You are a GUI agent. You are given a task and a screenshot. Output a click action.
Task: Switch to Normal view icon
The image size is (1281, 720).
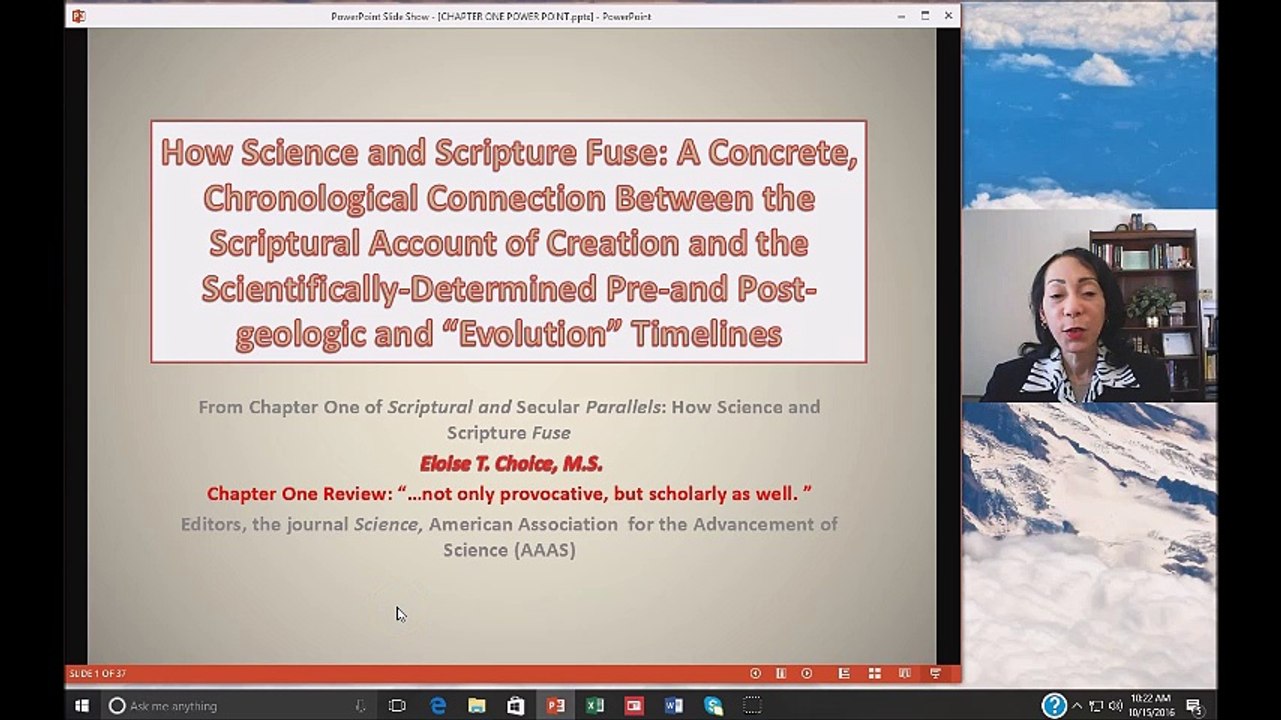[x=844, y=674]
